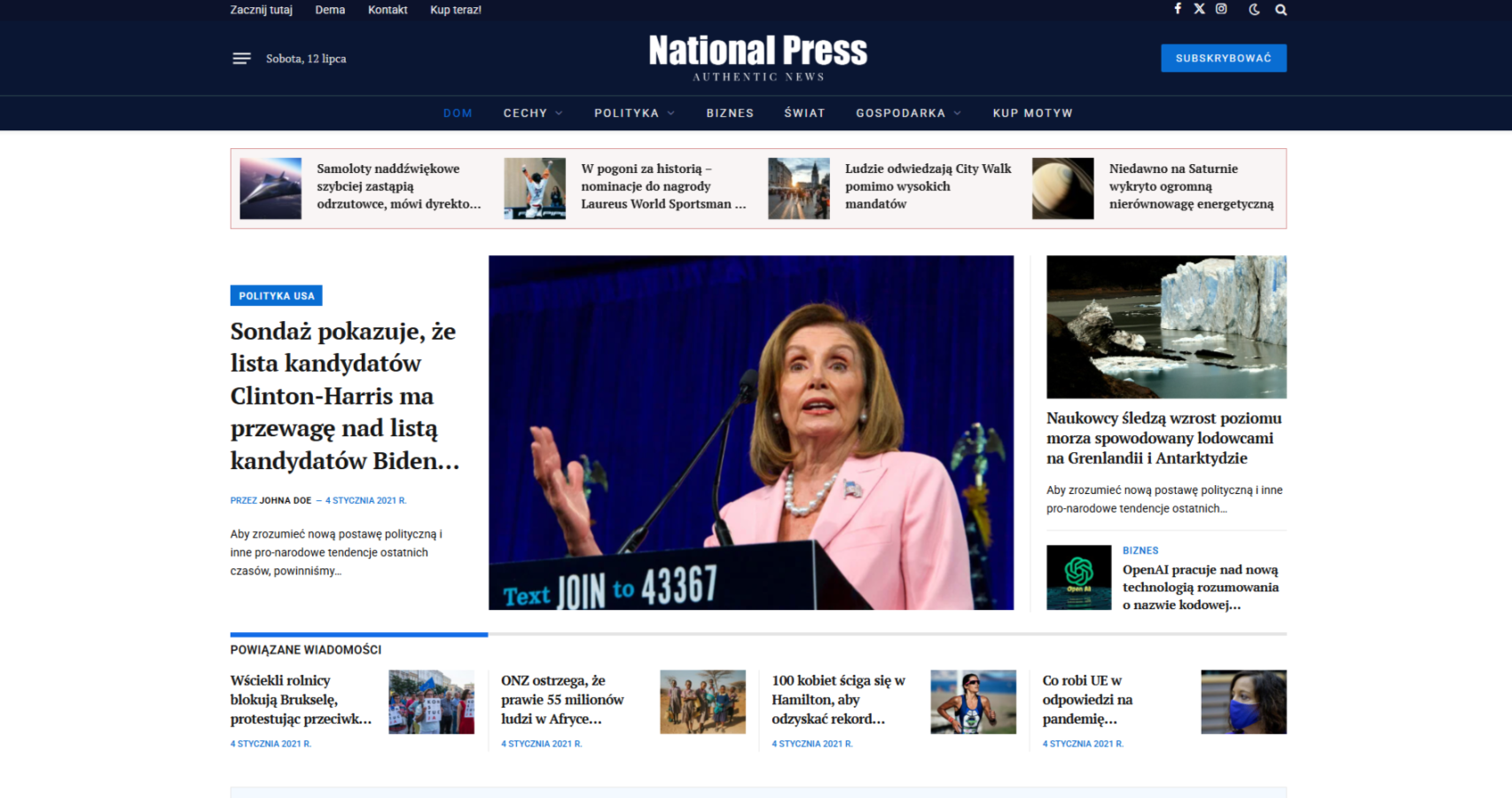The height and width of the screenshot is (798, 1512).
Task: Open the OpenAI logo thumbnail
Action: (x=1078, y=577)
